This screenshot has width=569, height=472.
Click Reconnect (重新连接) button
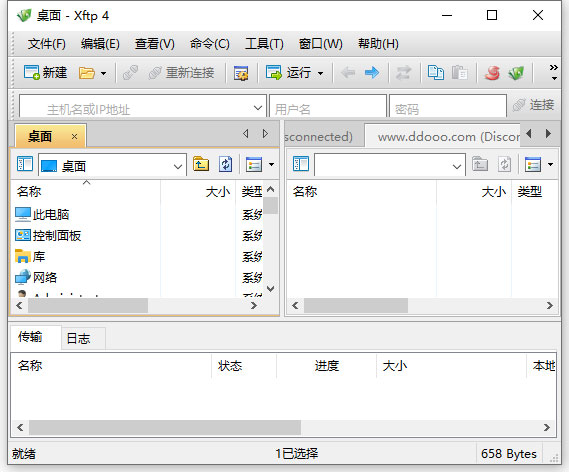(181, 73)
